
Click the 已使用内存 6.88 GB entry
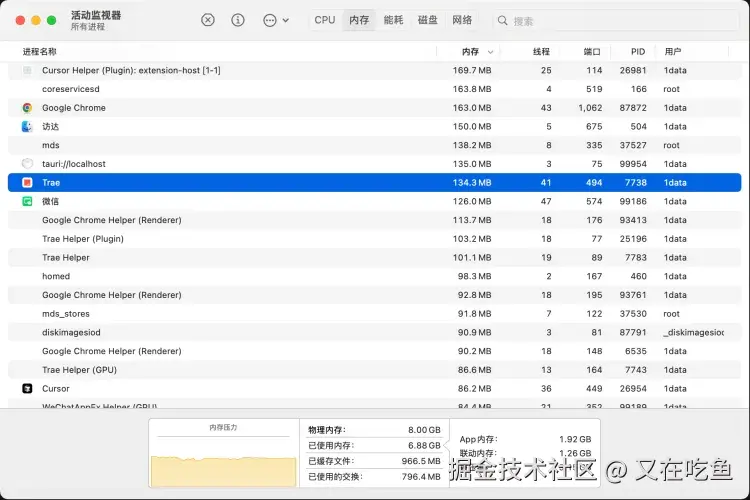[374, 445]
